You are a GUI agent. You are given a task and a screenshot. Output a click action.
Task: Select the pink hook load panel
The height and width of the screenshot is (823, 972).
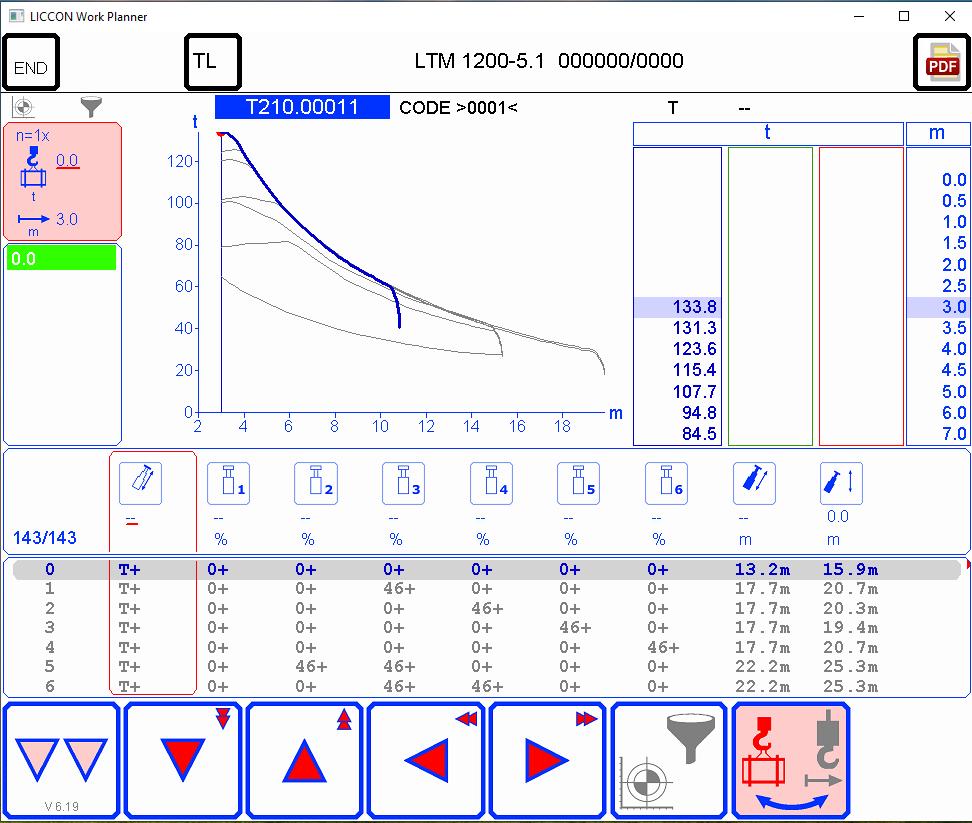point(62,181)
